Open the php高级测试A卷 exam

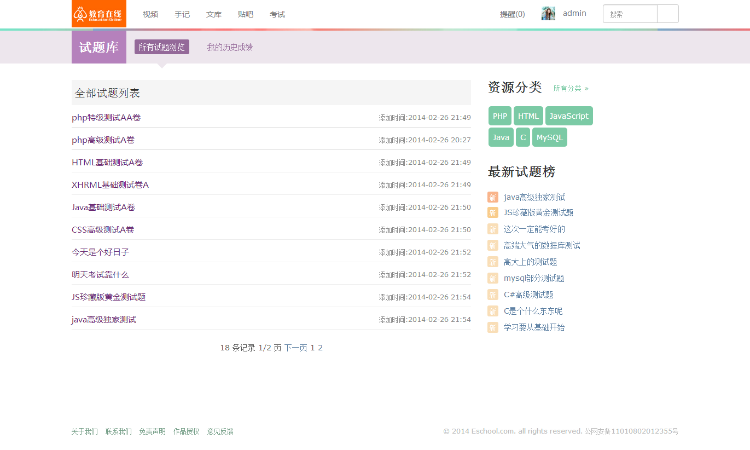click(x=103, y=140)
